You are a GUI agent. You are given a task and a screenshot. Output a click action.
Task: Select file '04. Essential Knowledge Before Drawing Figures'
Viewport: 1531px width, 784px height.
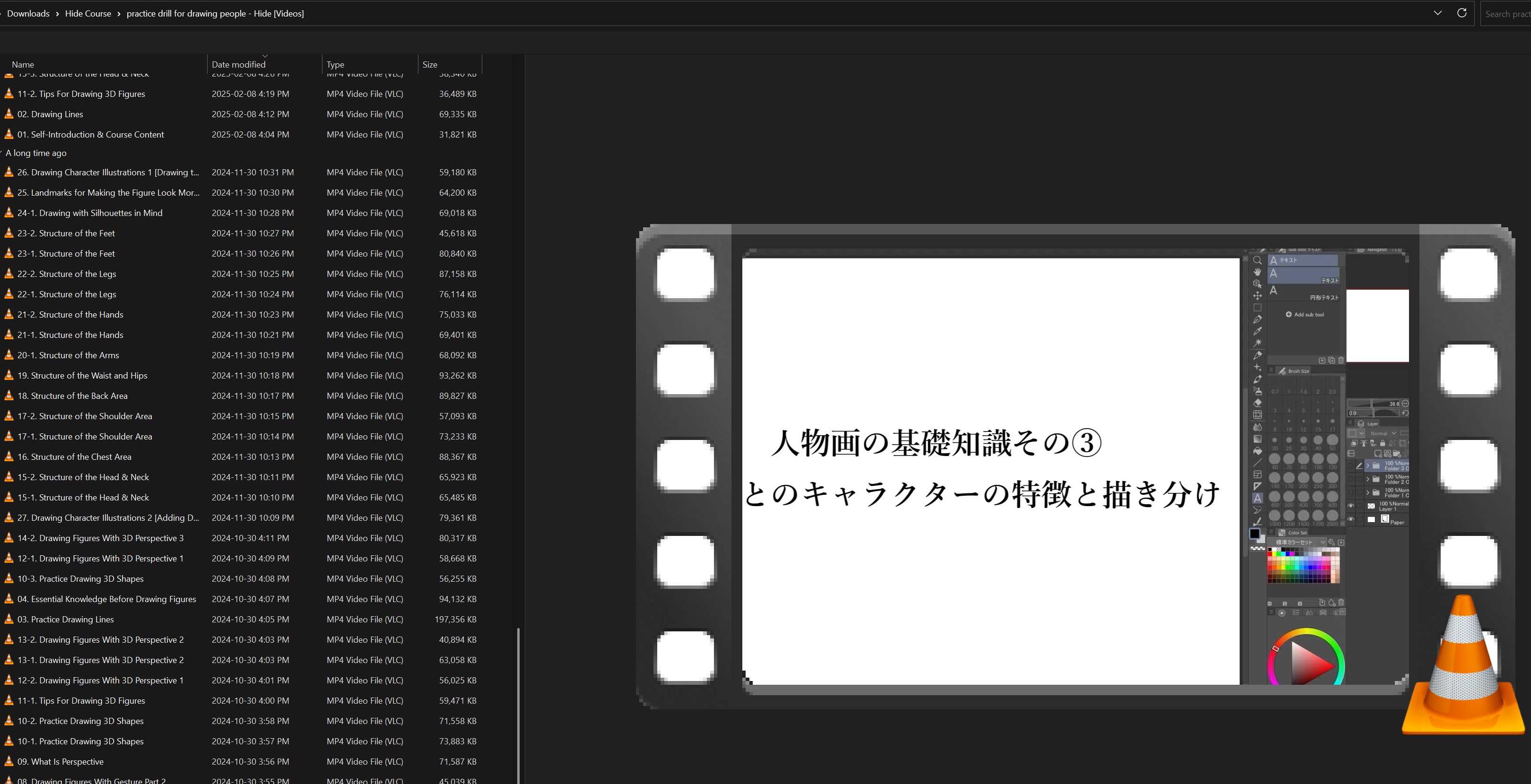pyautogui.click(x=106, y=599)
